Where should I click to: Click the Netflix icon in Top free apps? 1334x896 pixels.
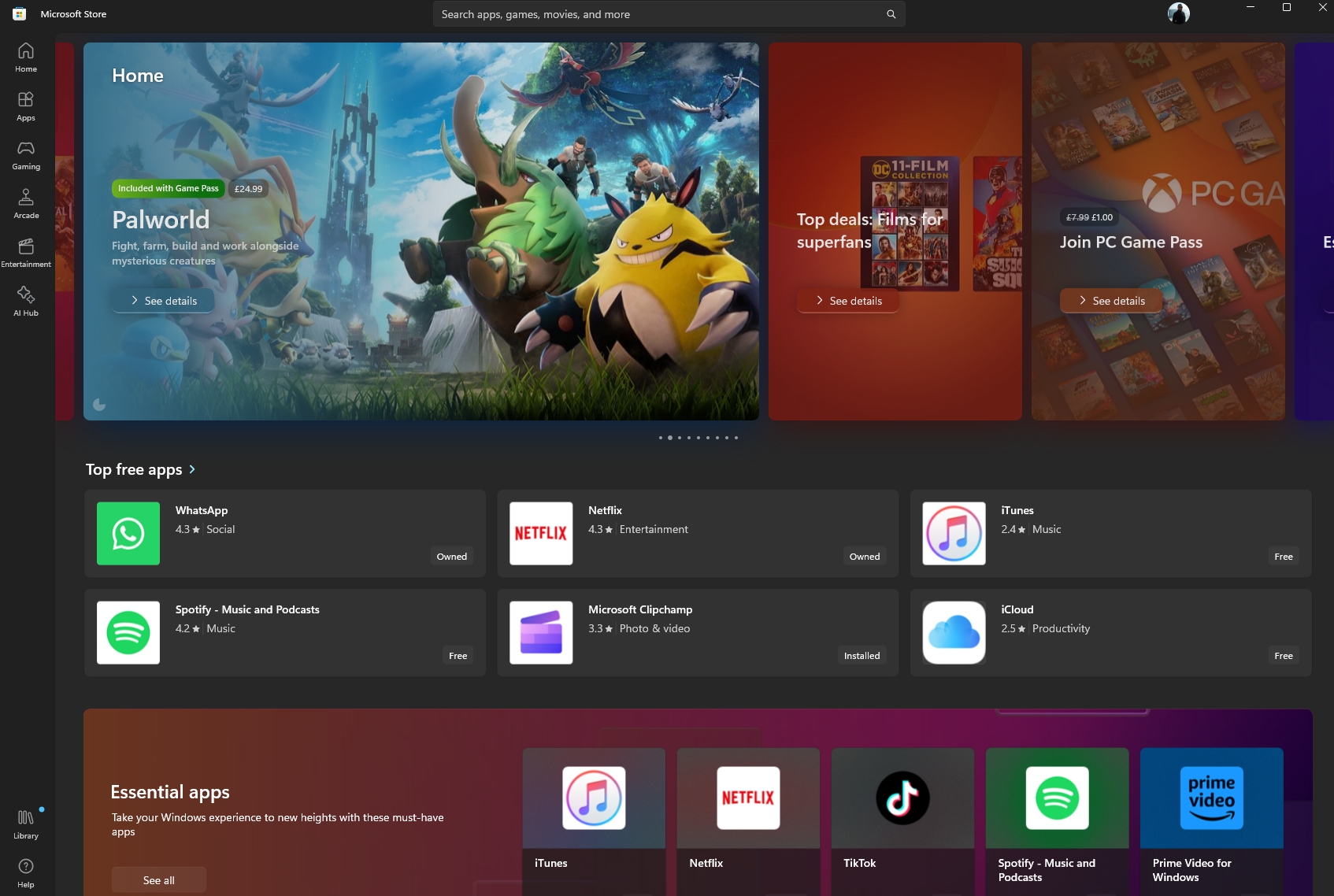coord(541,533)
